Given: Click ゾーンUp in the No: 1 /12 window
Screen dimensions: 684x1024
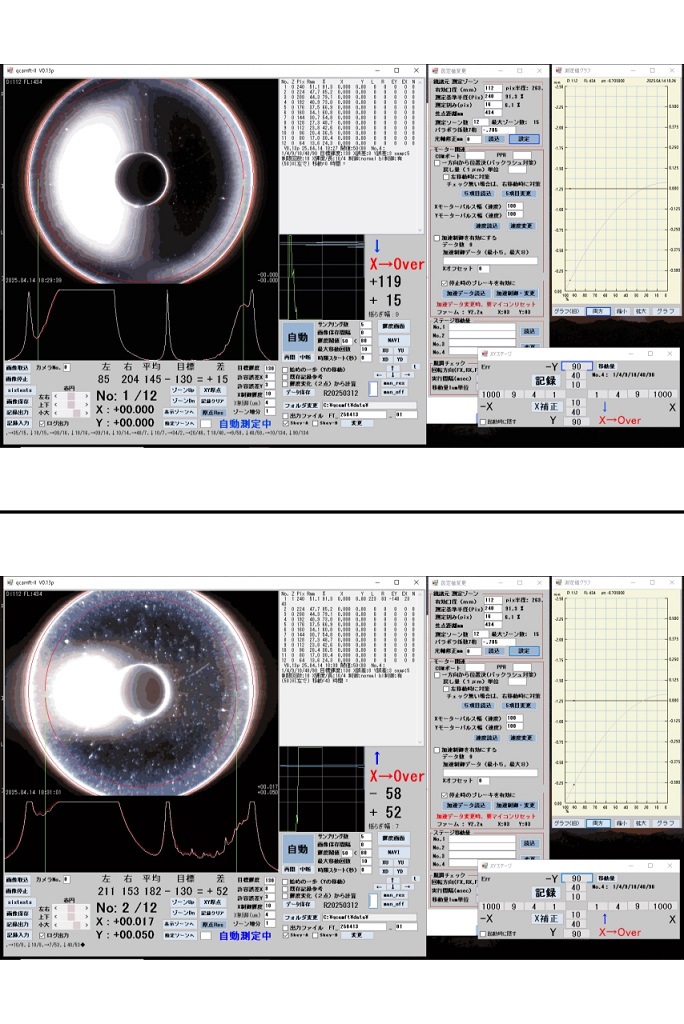Looking at the screenshot, I should (x=182, y=390).
